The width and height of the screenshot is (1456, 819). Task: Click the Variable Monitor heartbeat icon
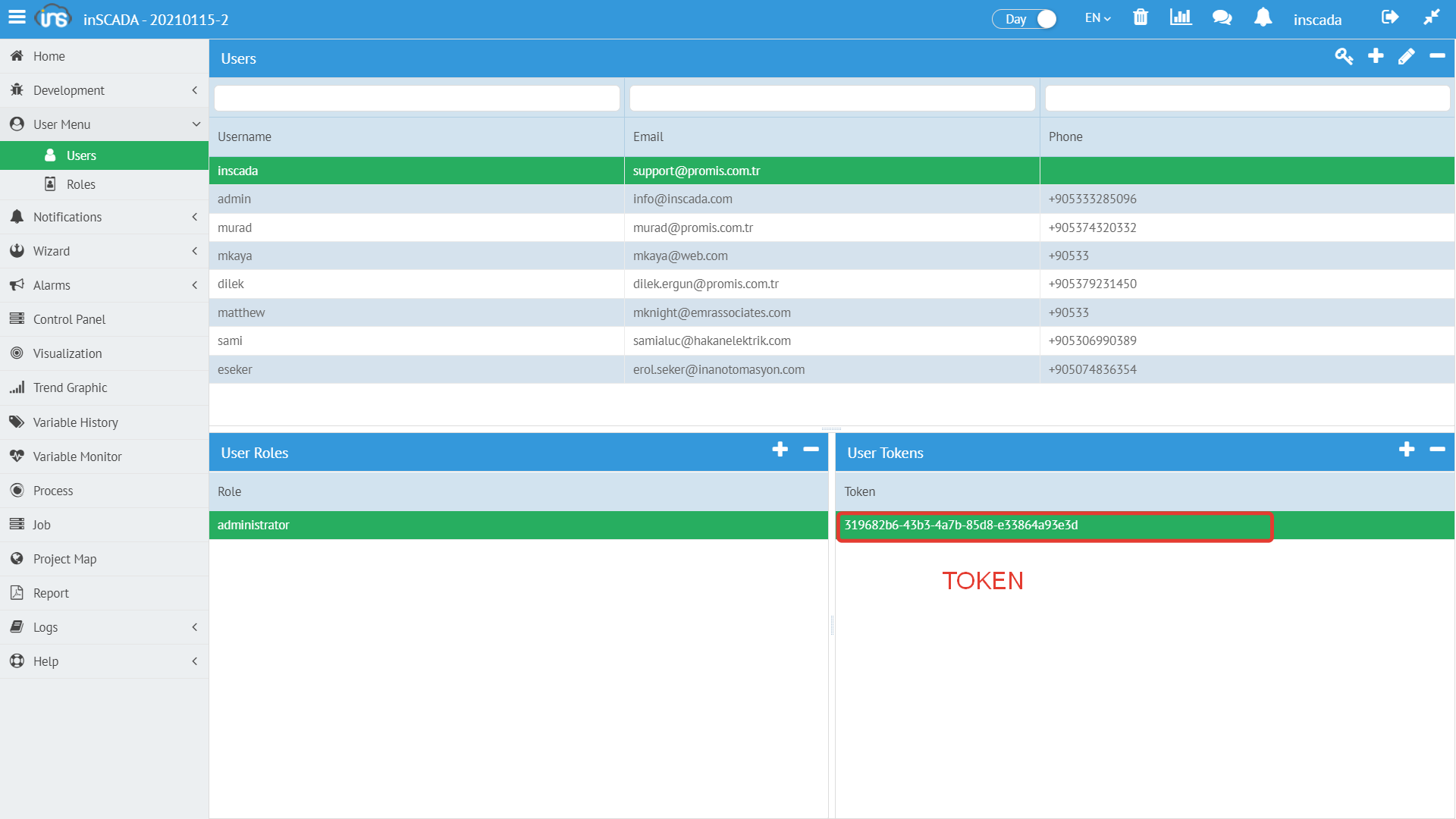pyautogui.click(x=17, y=456)
